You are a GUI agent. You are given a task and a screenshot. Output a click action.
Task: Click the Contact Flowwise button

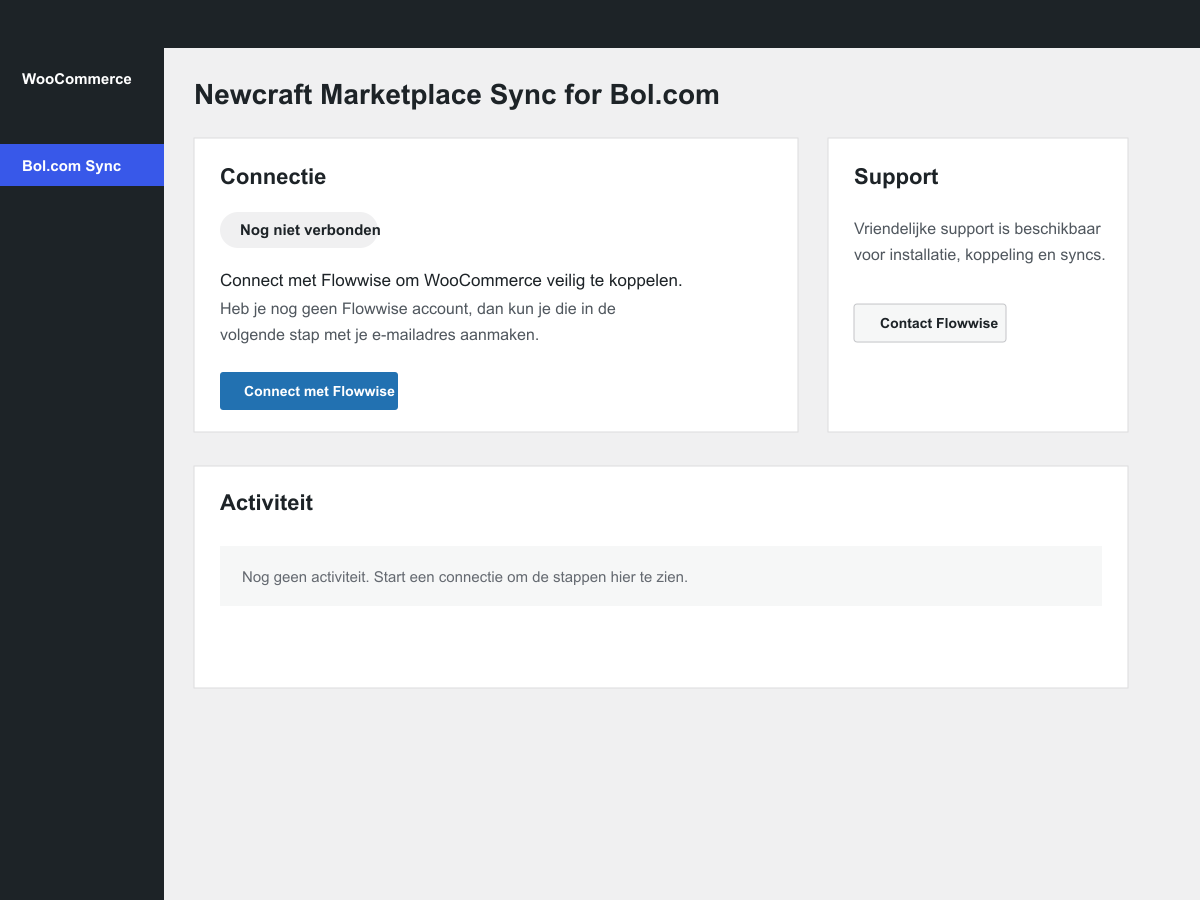coord(930,323)
